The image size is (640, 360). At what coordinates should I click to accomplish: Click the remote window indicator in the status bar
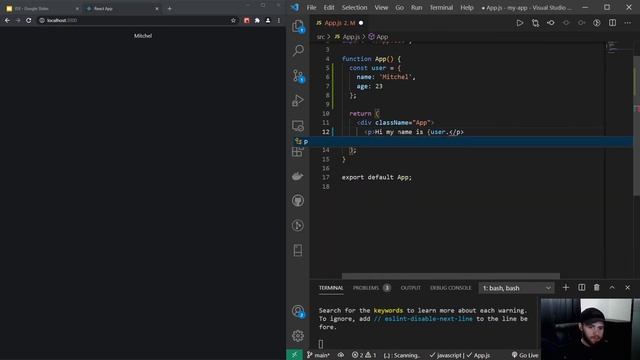coord(294,355)
